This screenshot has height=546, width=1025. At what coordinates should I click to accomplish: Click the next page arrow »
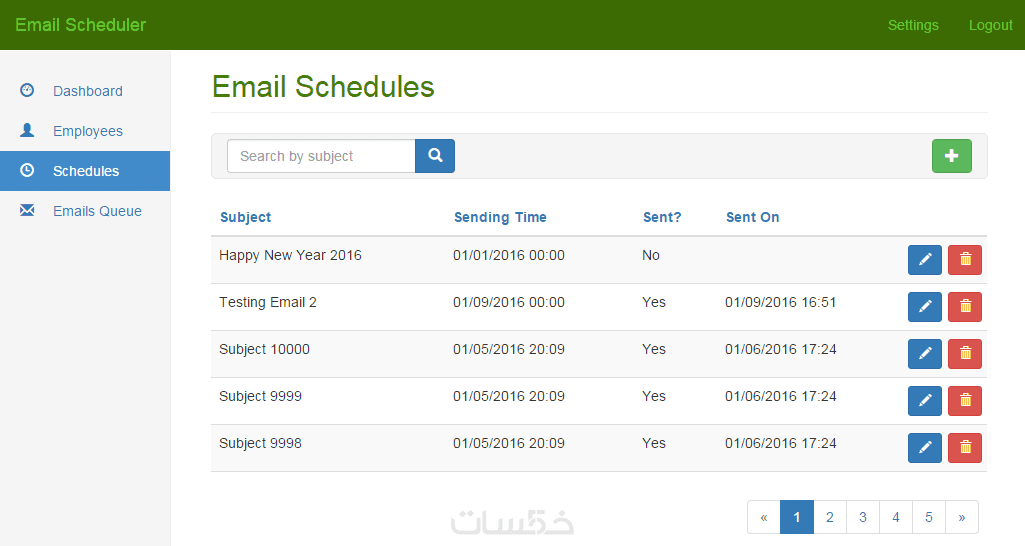coord(961,517)
